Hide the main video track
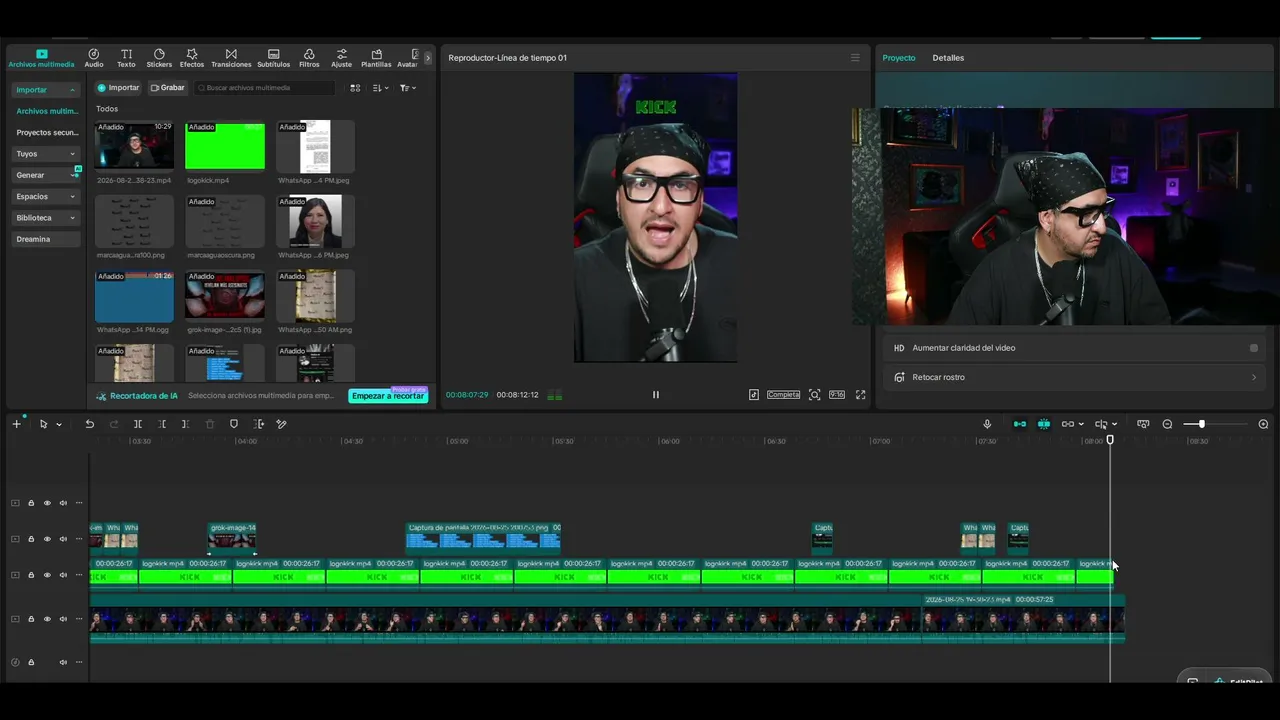Image resolution: width=1280 pixels, height=720 pixels. tap(47, 619)
